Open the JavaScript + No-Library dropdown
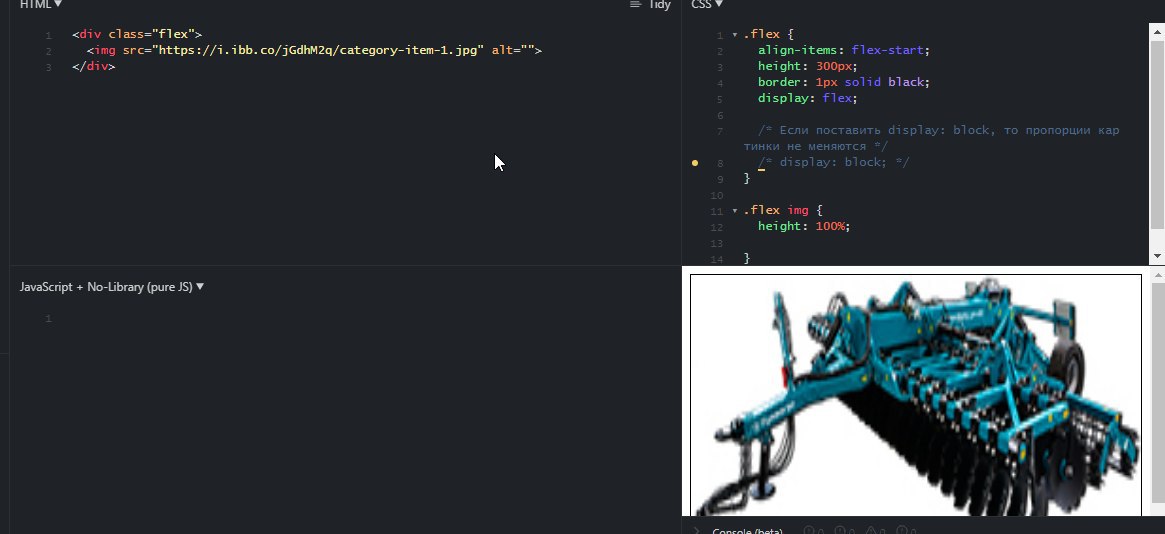This screenshot has height=534, width=1165. coord(111,287)
